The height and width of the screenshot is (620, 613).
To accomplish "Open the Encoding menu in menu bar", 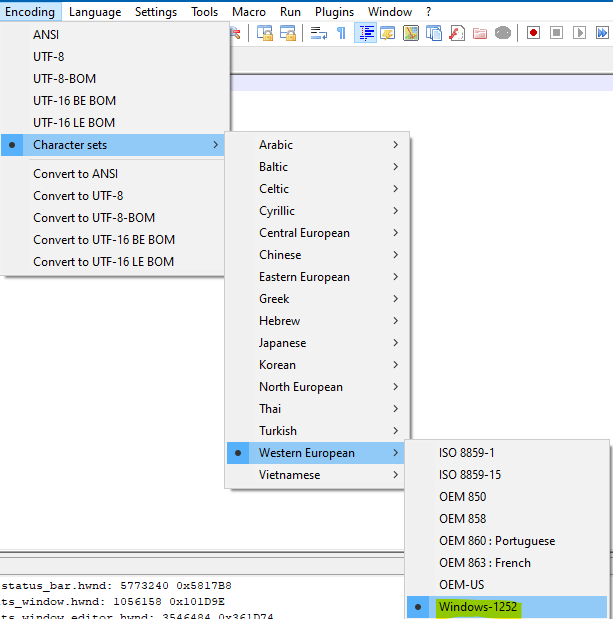I will 30,12.
